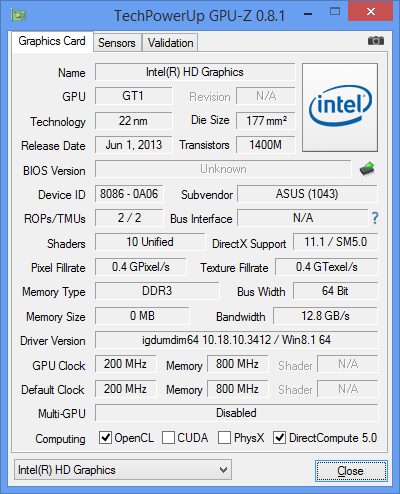The image size is (400, 494).
Task: Click the Transistors value 1400M
Action: click(x=266, y=145)
